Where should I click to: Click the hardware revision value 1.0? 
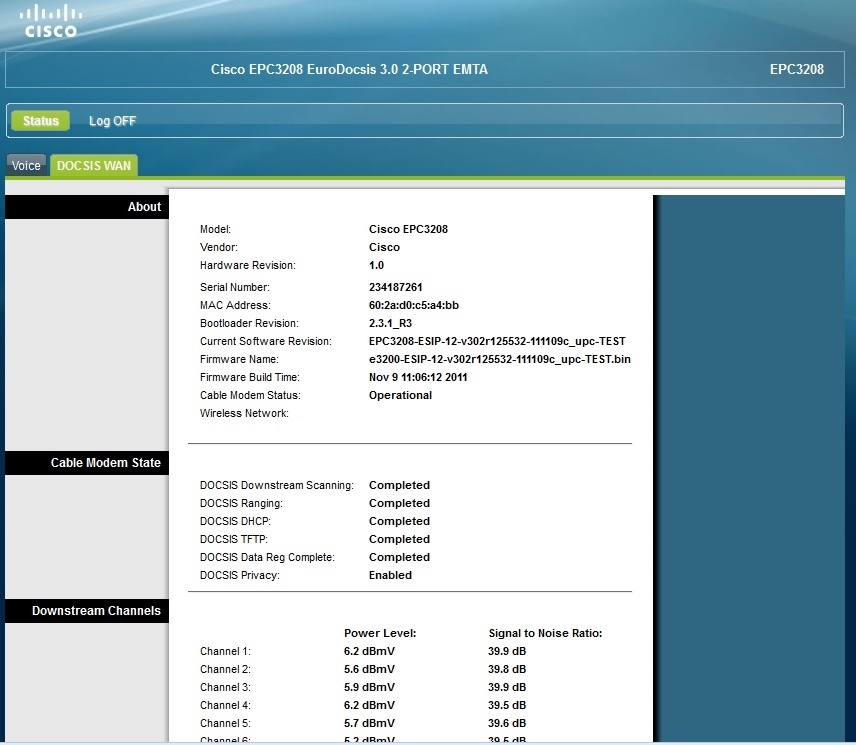[376, 265]
